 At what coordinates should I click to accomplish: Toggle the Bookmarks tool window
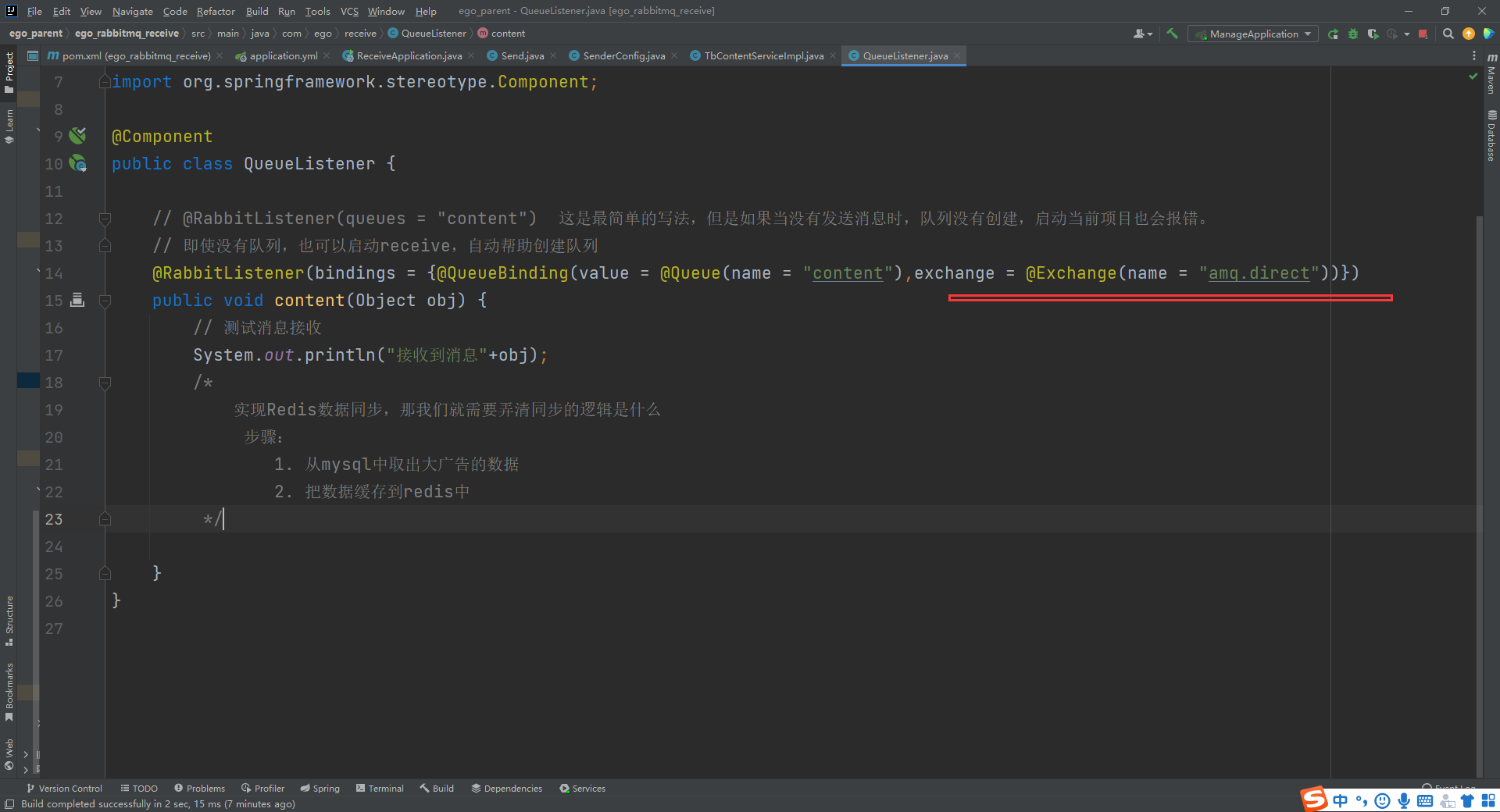[x=9, y=693]
